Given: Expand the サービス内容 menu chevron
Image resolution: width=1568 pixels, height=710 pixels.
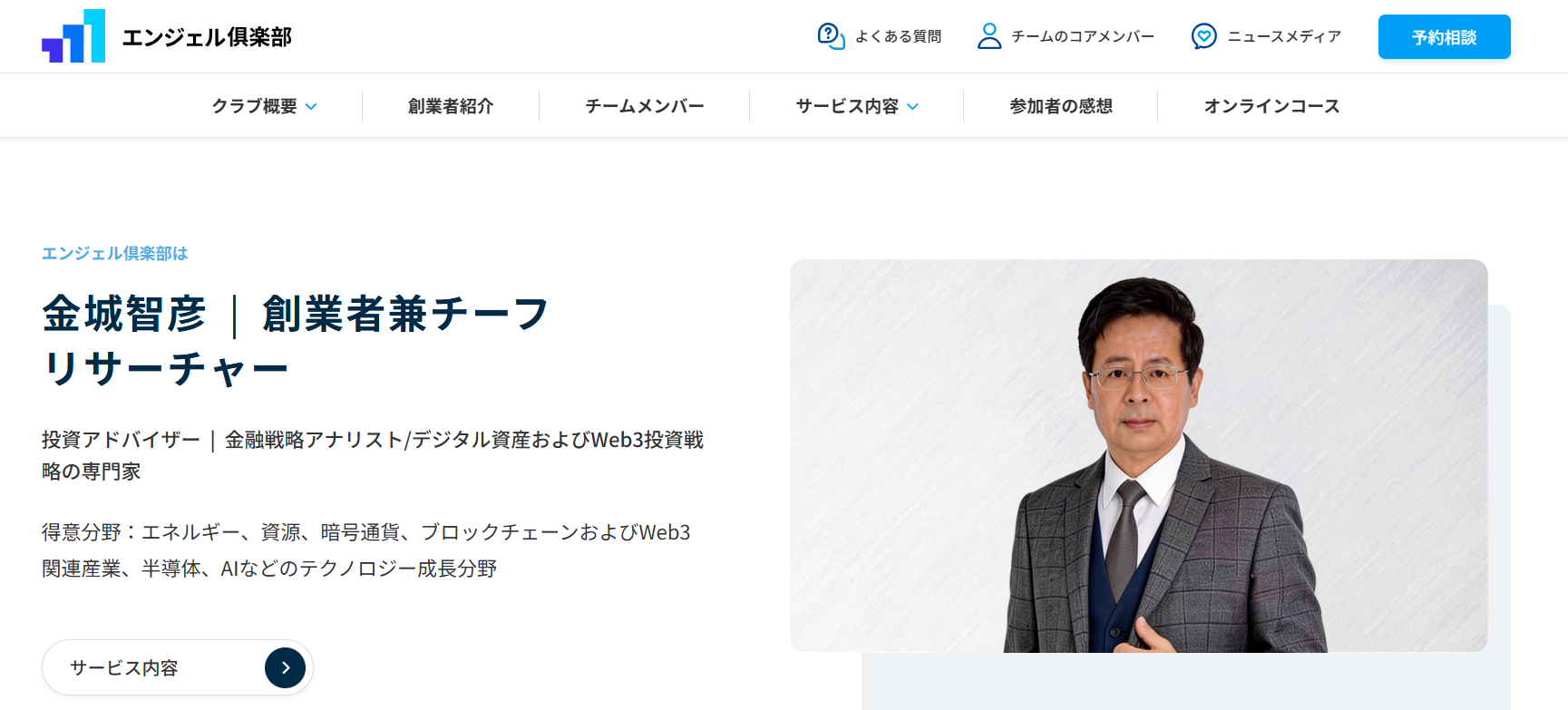Looking at the screenshot, I should click(x=912, y=107).
